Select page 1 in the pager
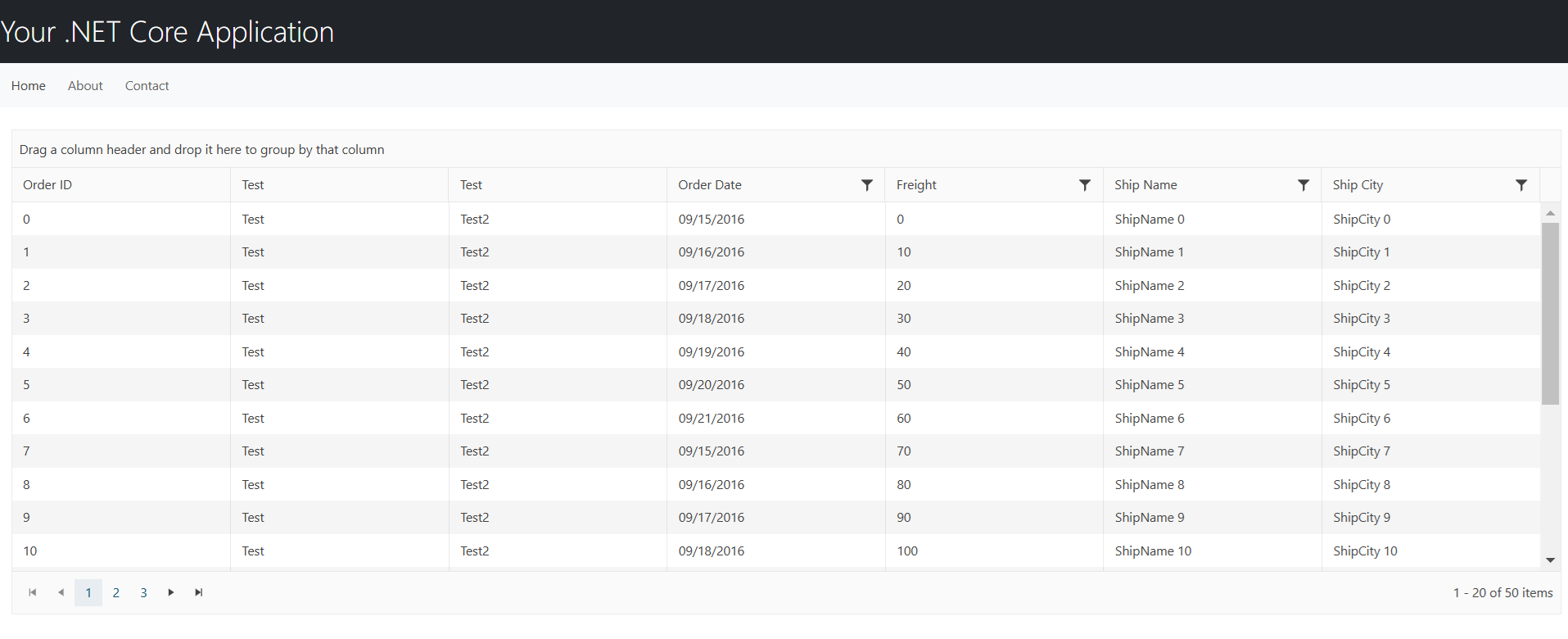The image size is (1568, 639). (88, 592)
